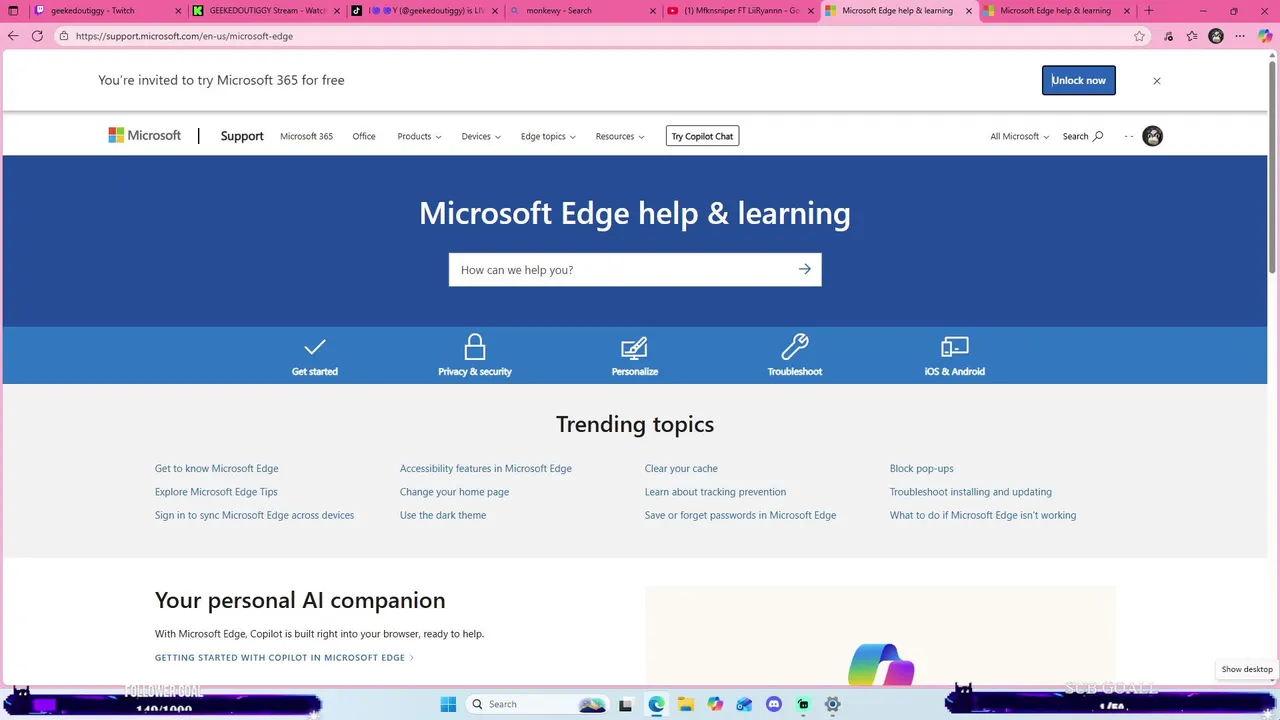Open Block pop-ups link
This screenshot has height=720, width=1280.
click(922, 468)
